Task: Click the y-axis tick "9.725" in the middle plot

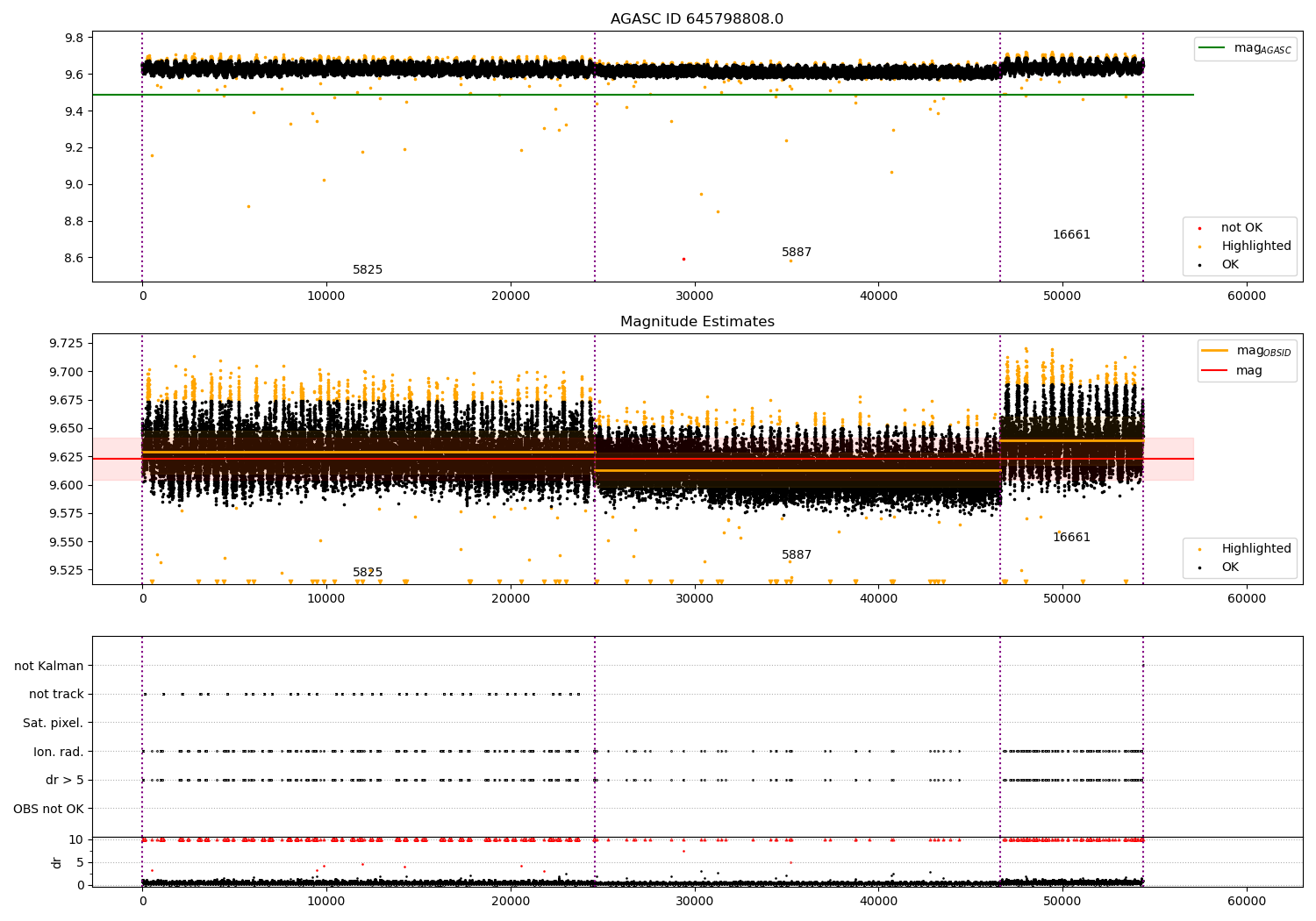Action: (x=67, y=344)
